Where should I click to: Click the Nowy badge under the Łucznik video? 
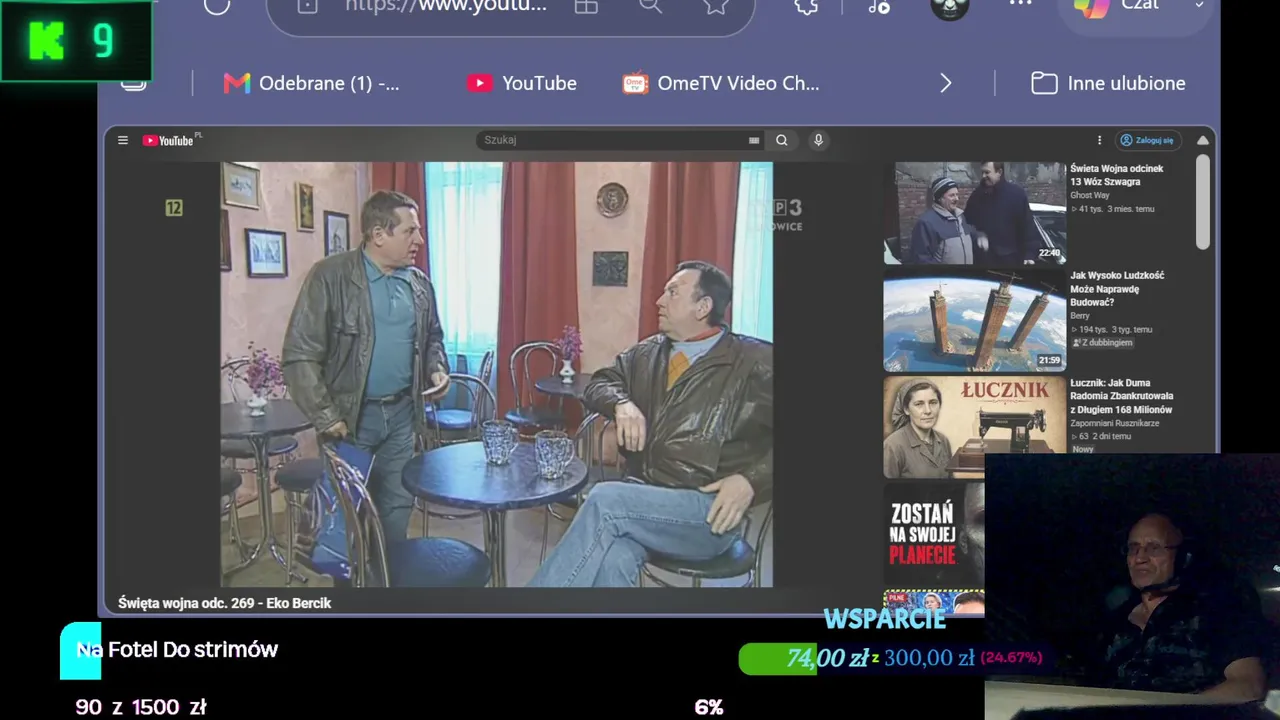coord(1083,449)
